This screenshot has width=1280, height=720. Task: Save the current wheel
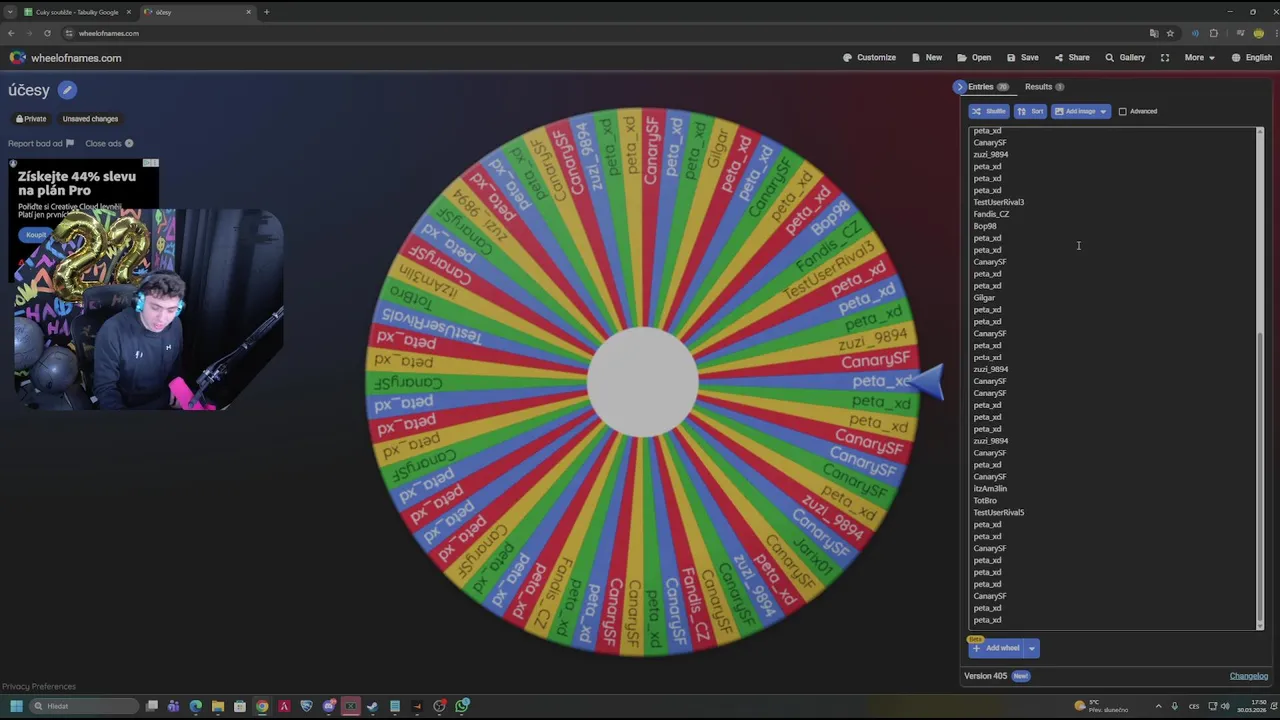(1022, 58)
